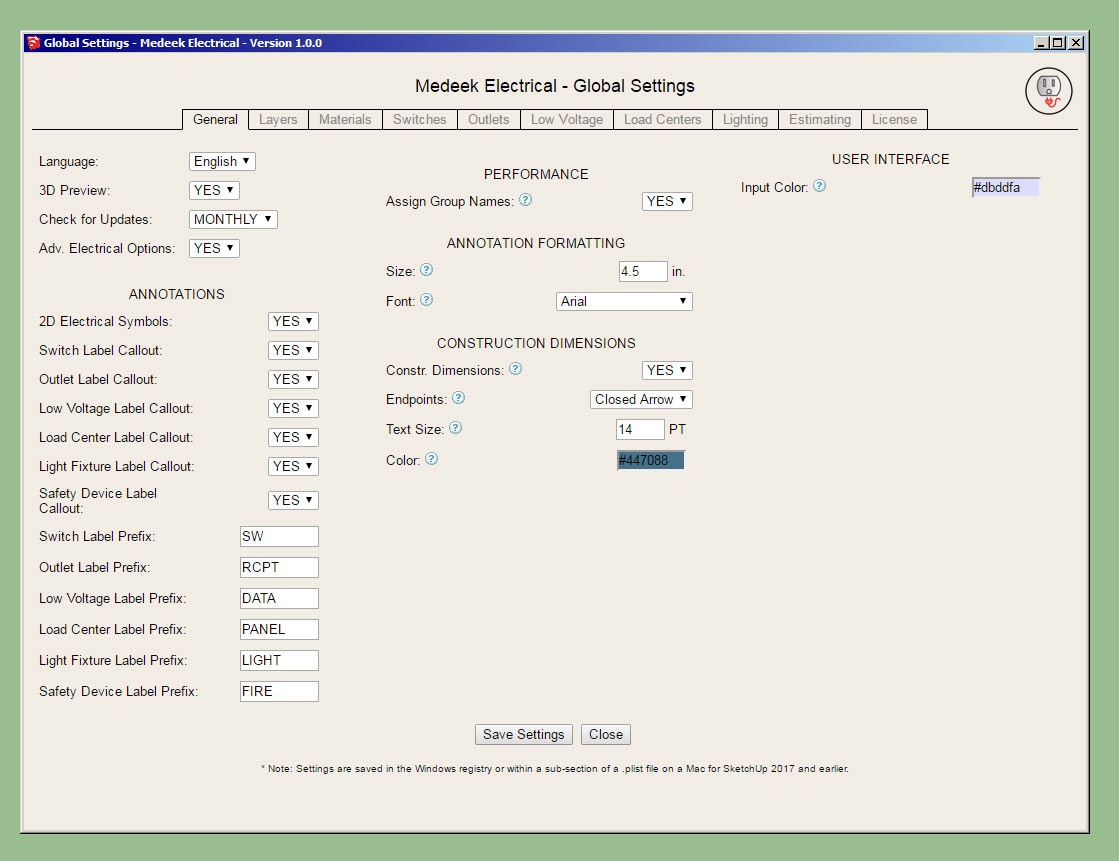Viewport: 1119px width, 861px height.
Task: Open the 2D Electrical Symbols dropdown
Action: 293,321
